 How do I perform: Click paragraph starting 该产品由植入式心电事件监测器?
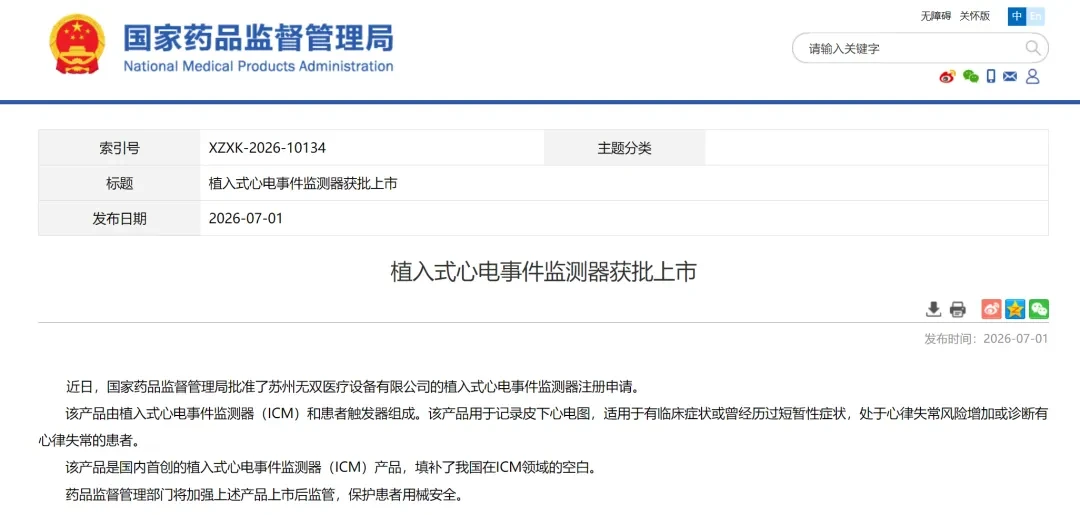[x=543, y=427]
